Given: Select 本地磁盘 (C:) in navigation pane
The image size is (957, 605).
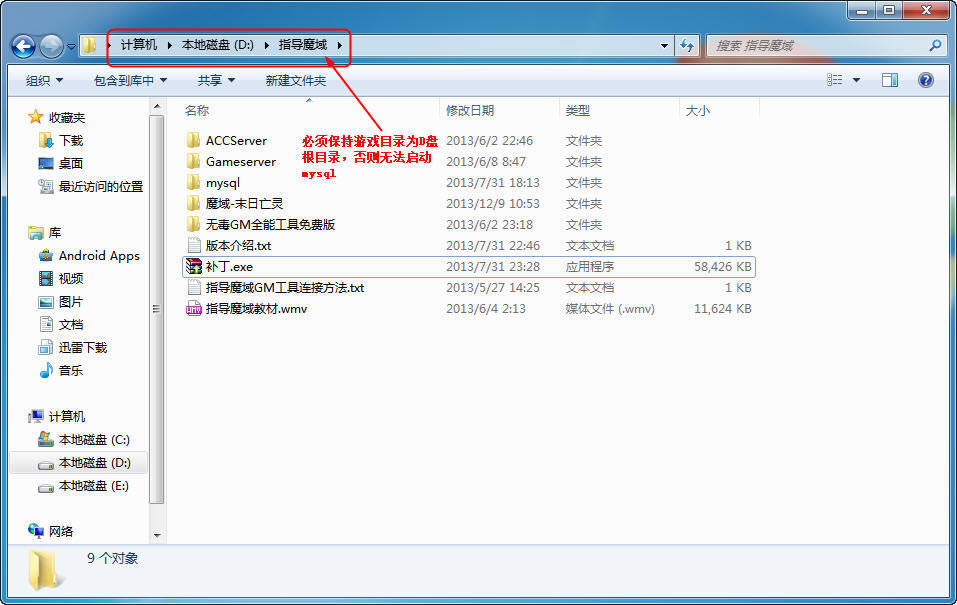Looking at the screenshot, I should pos(94,440).
